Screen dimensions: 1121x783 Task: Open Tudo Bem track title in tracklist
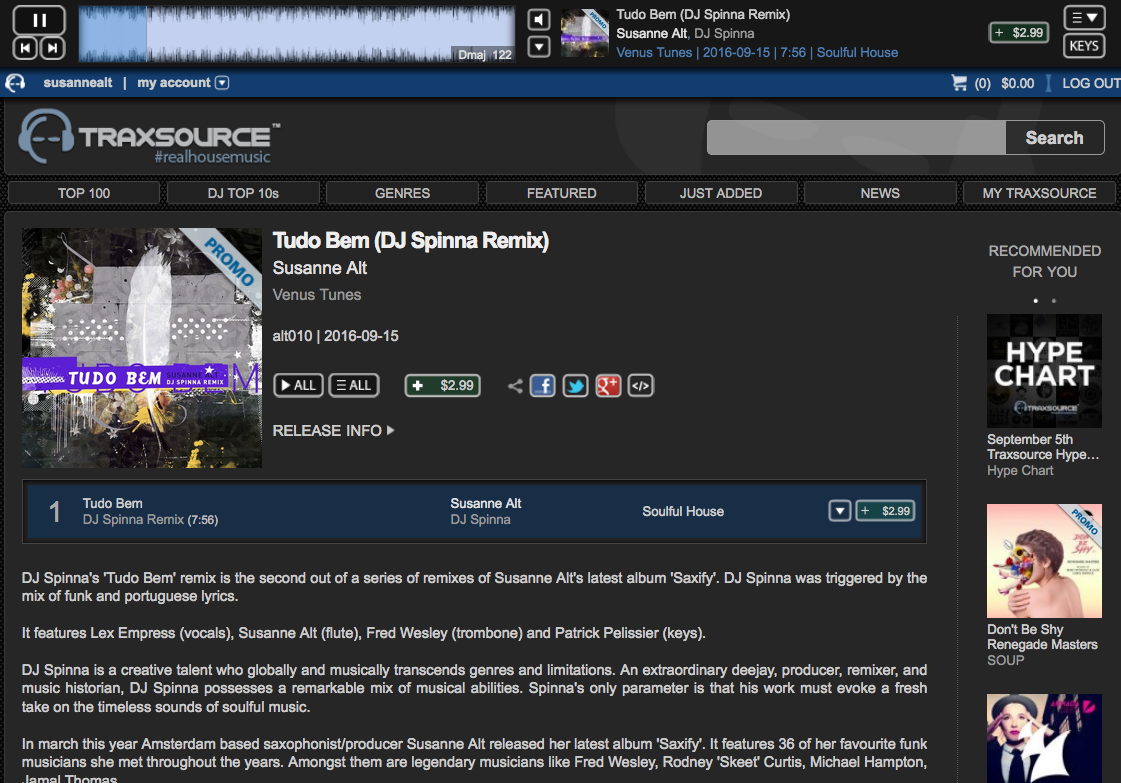112,503
